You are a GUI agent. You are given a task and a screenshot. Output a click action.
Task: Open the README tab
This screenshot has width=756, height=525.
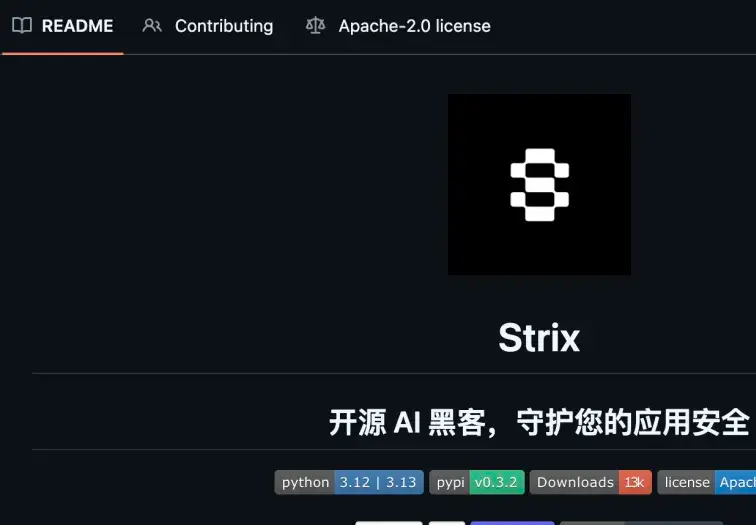coord(63,26)
